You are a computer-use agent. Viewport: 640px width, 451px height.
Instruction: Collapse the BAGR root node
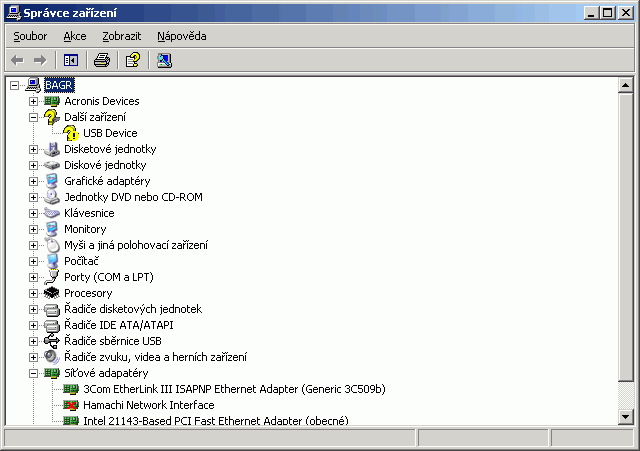pyautogui.click(x=14, y=85)
